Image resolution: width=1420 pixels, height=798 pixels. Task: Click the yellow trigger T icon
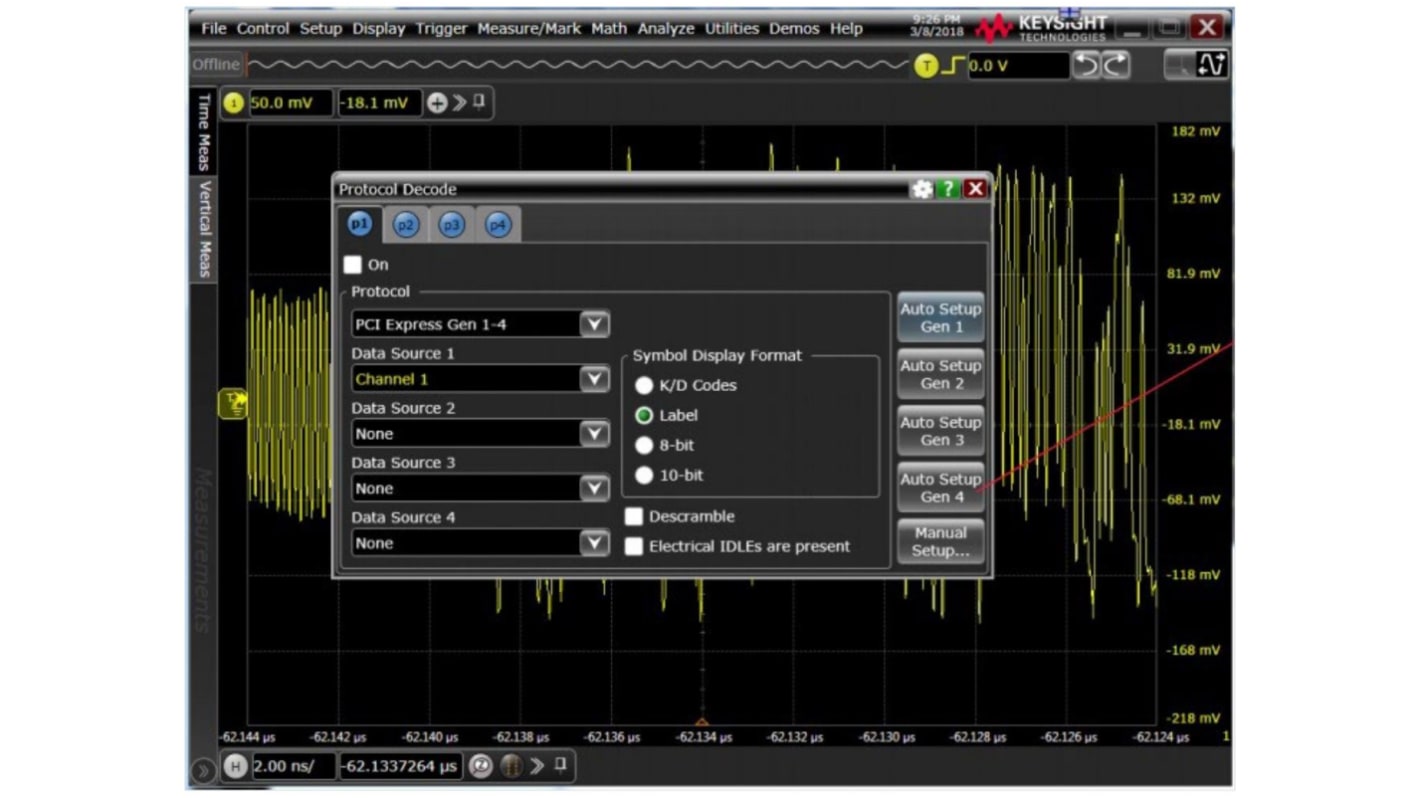pyautogui.click(x=926, y=66)
